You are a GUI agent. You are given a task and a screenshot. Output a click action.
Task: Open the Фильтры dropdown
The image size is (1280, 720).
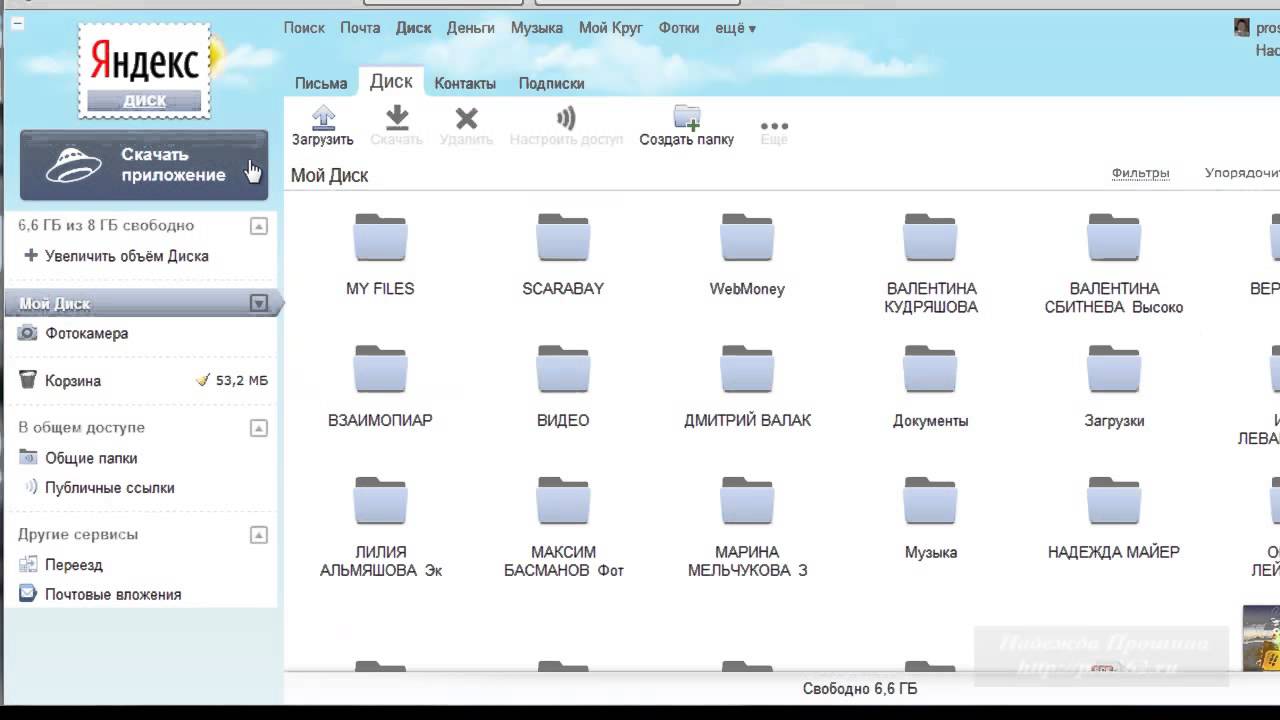1140,173
